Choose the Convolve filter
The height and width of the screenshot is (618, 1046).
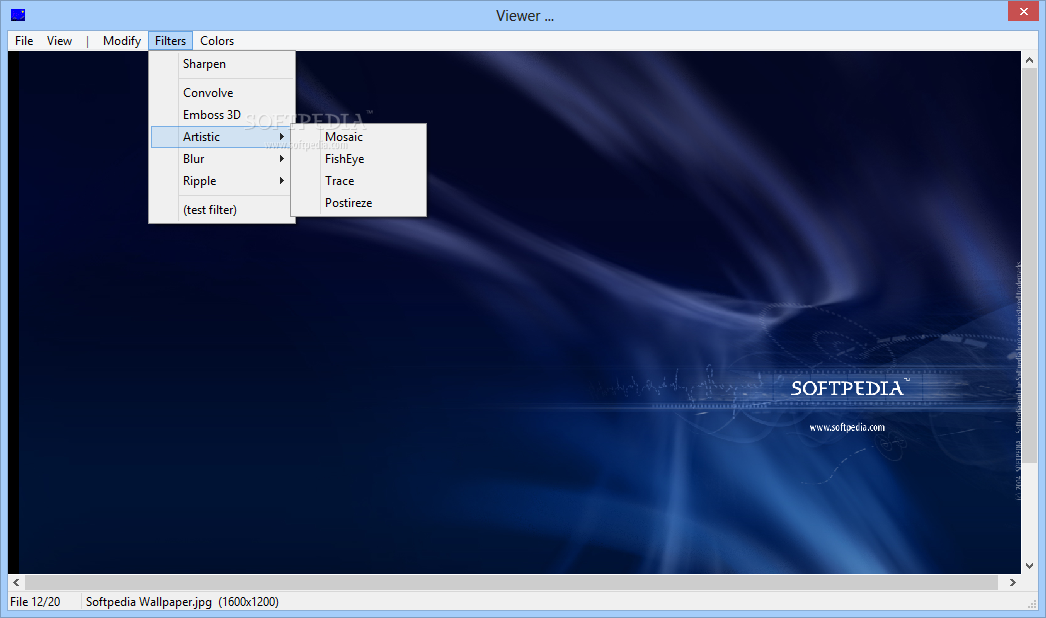pyautogui.click(x=223, y=93)
